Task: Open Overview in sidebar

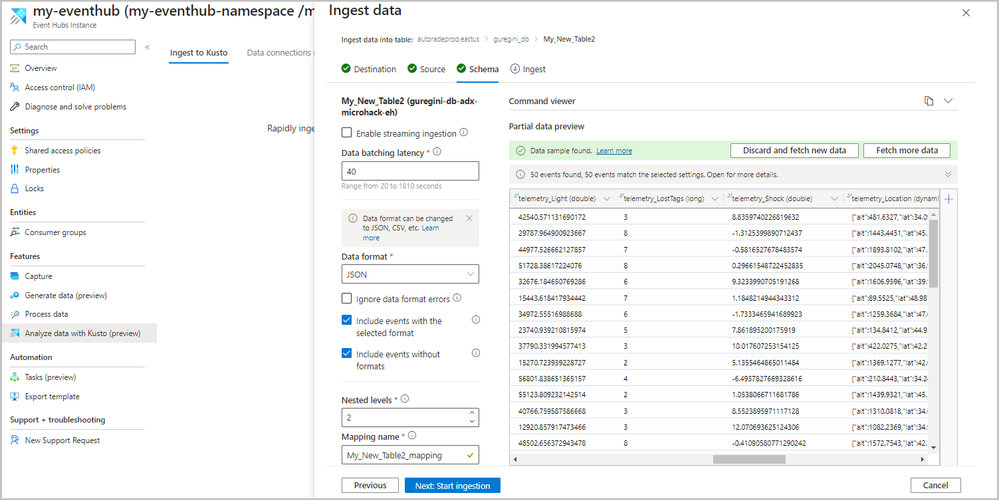Action: [41, 68]
